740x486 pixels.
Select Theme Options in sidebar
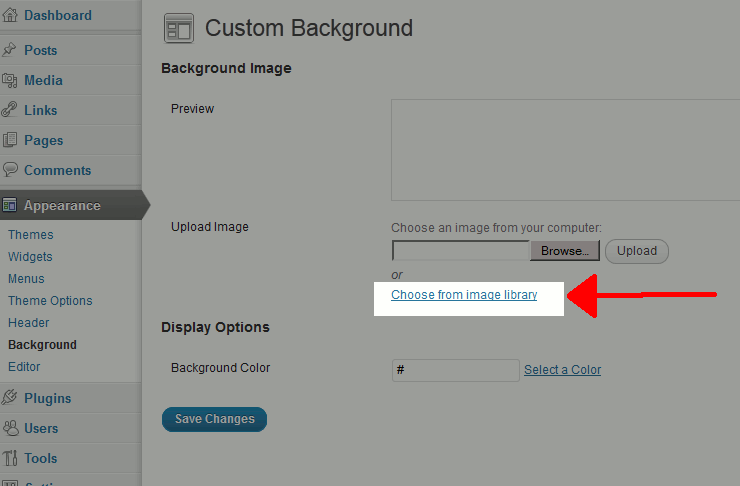pyautogui.click(x=50, y=301)
